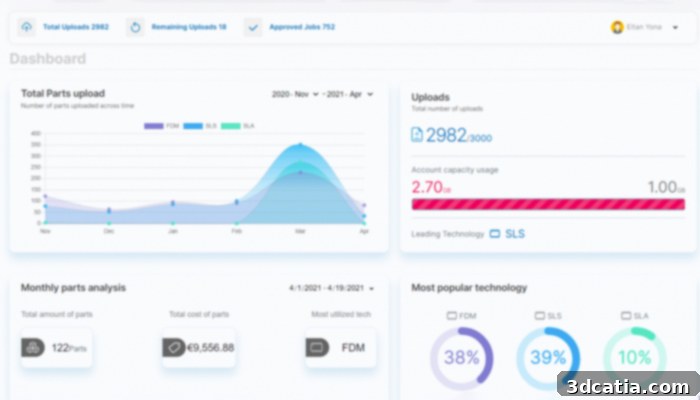Click the most utilized tech icon

point(317,347)
